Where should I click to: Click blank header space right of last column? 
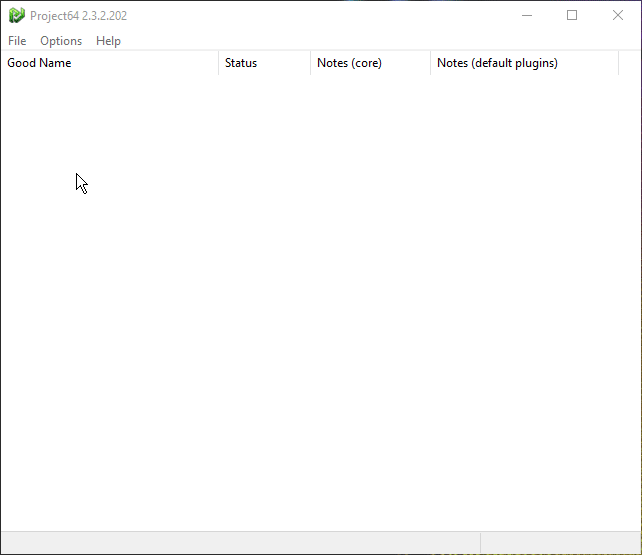[630, 63]
